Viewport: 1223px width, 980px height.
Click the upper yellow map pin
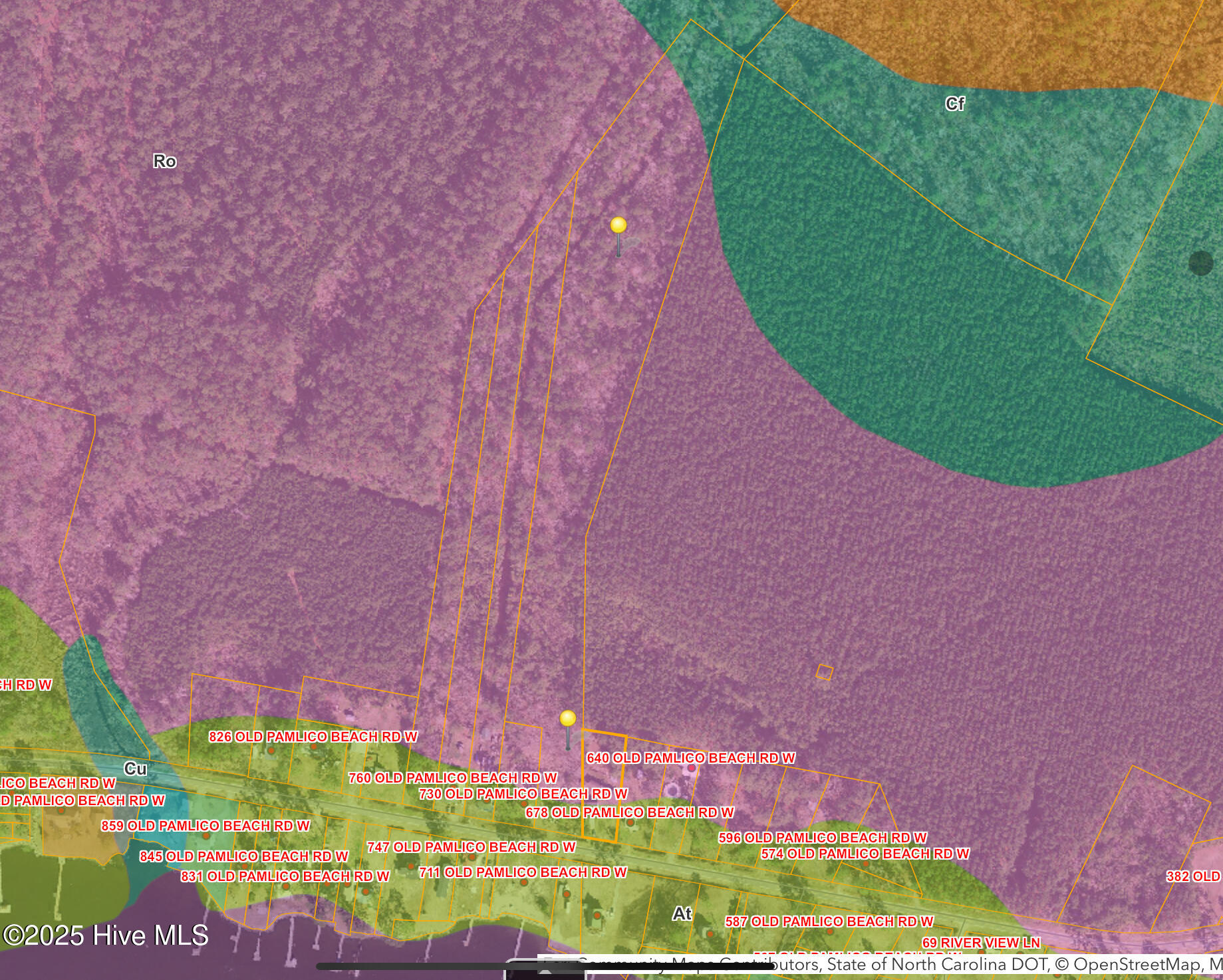[x=618, y=227]
